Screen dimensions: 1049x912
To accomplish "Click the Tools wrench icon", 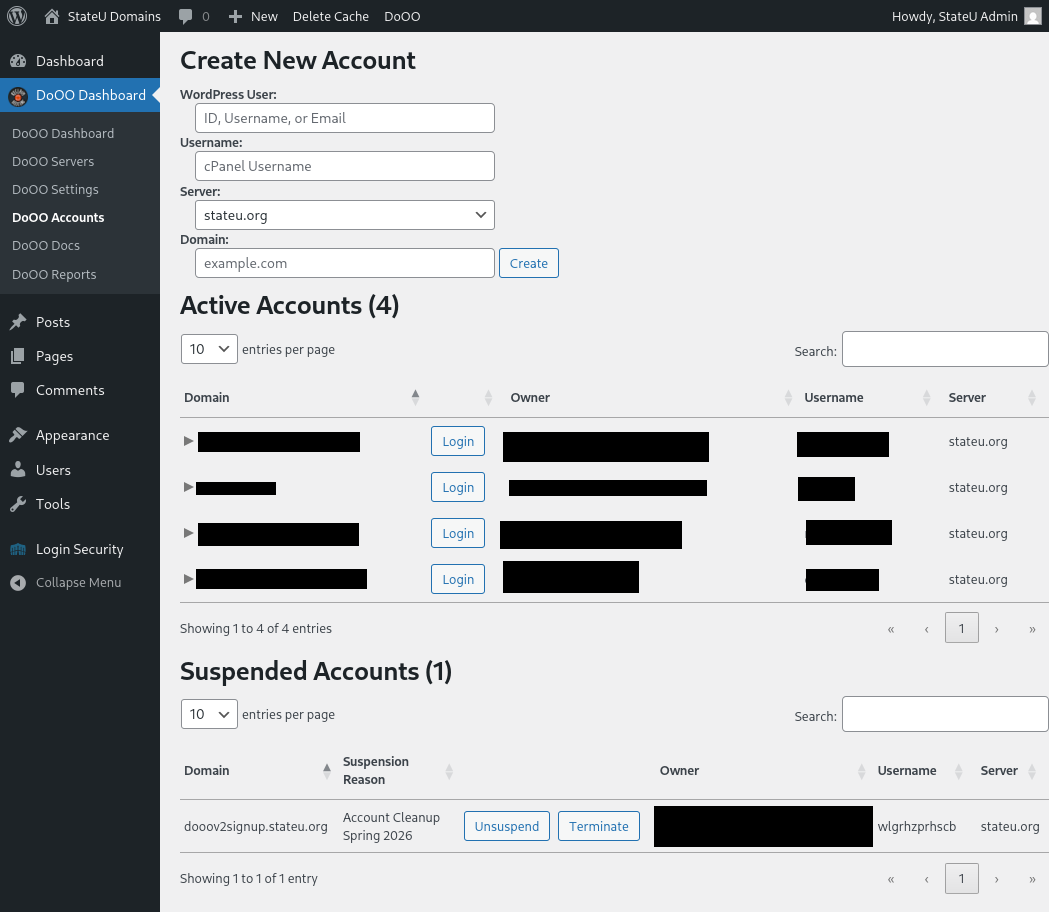I will pyautogui.click(x=18, y=504).
